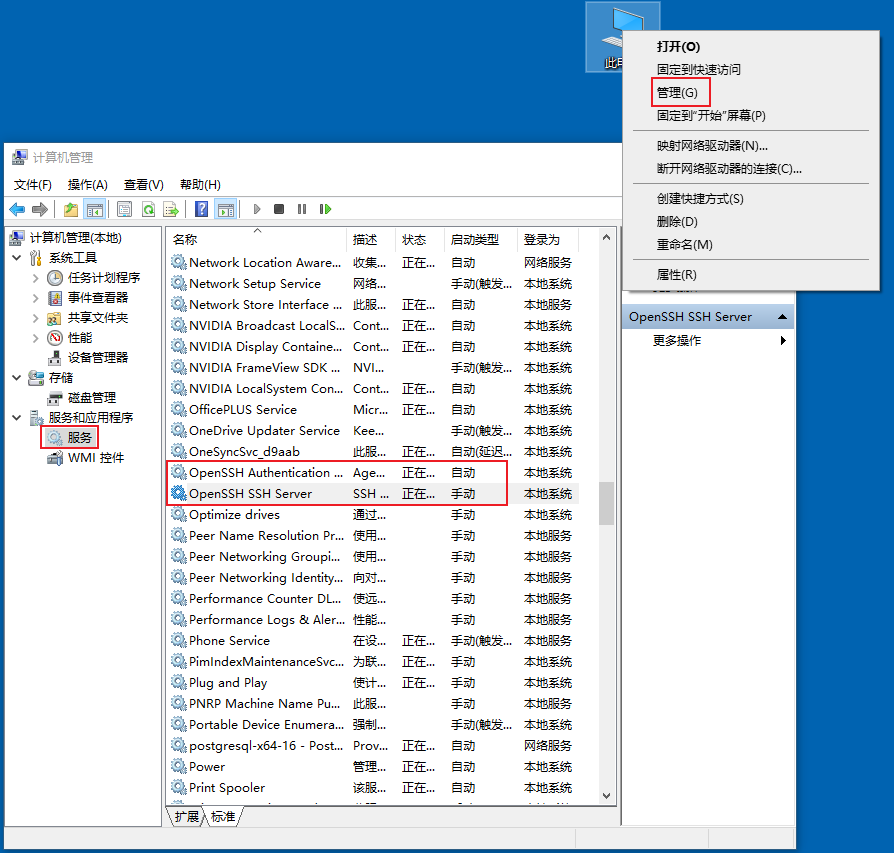Select 计算机管理(本地) root node
The height and width of the screenshot is (853, 894).
[x=76, y=238]
